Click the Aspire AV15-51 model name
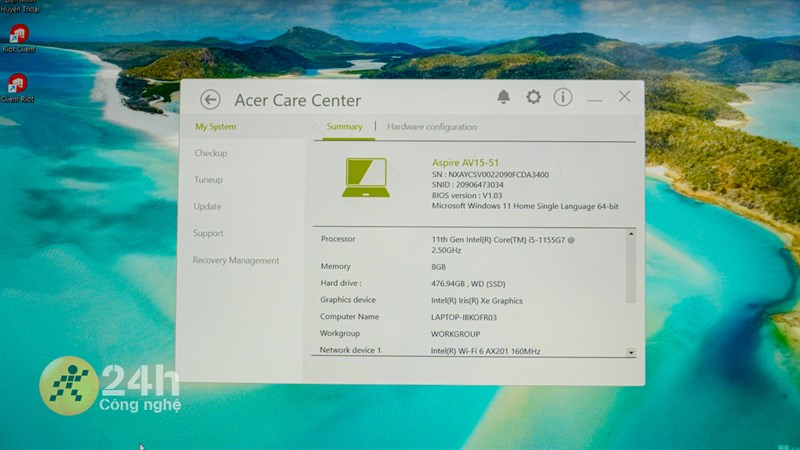 (x=465, y=162)
